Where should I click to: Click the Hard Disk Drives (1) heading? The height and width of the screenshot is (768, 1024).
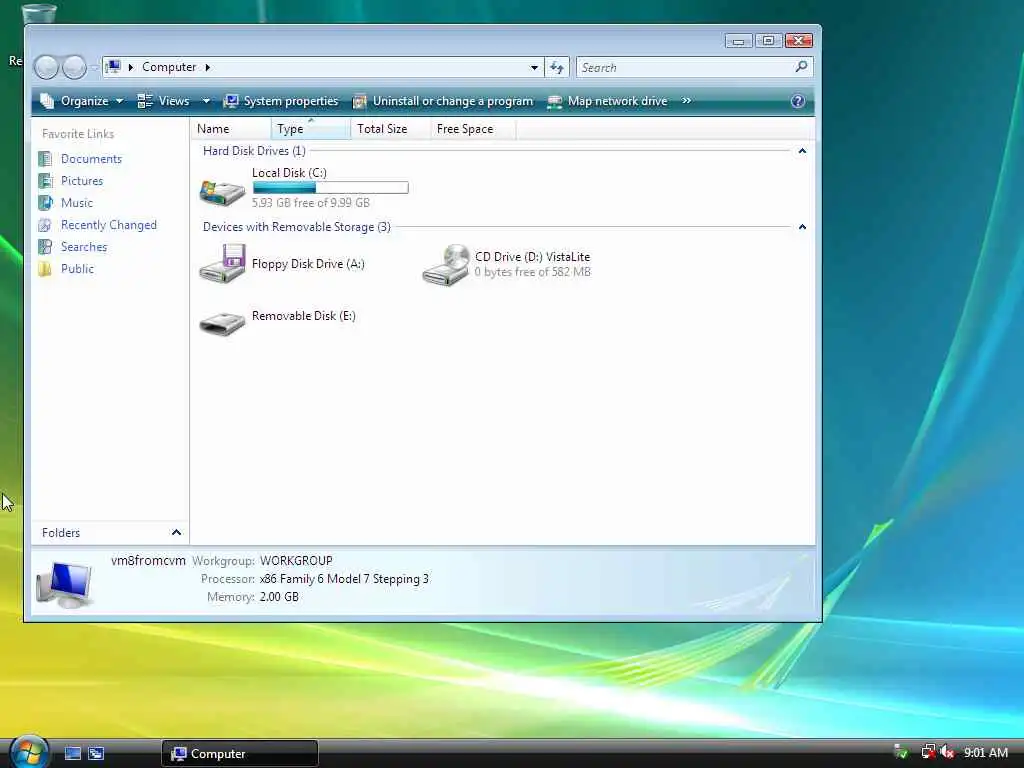pos(254,151)
